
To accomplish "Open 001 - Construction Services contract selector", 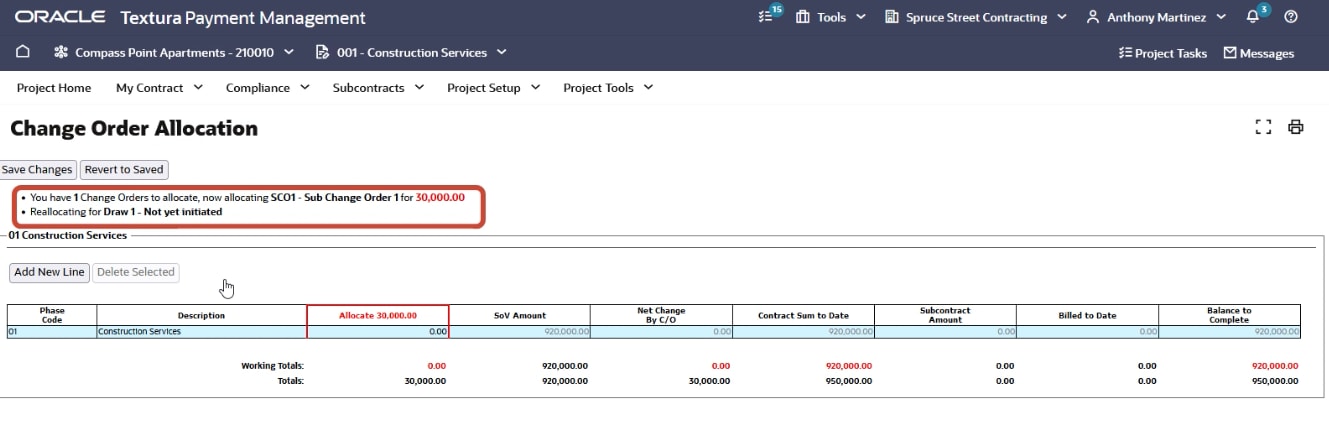I will tap(411, 52).
